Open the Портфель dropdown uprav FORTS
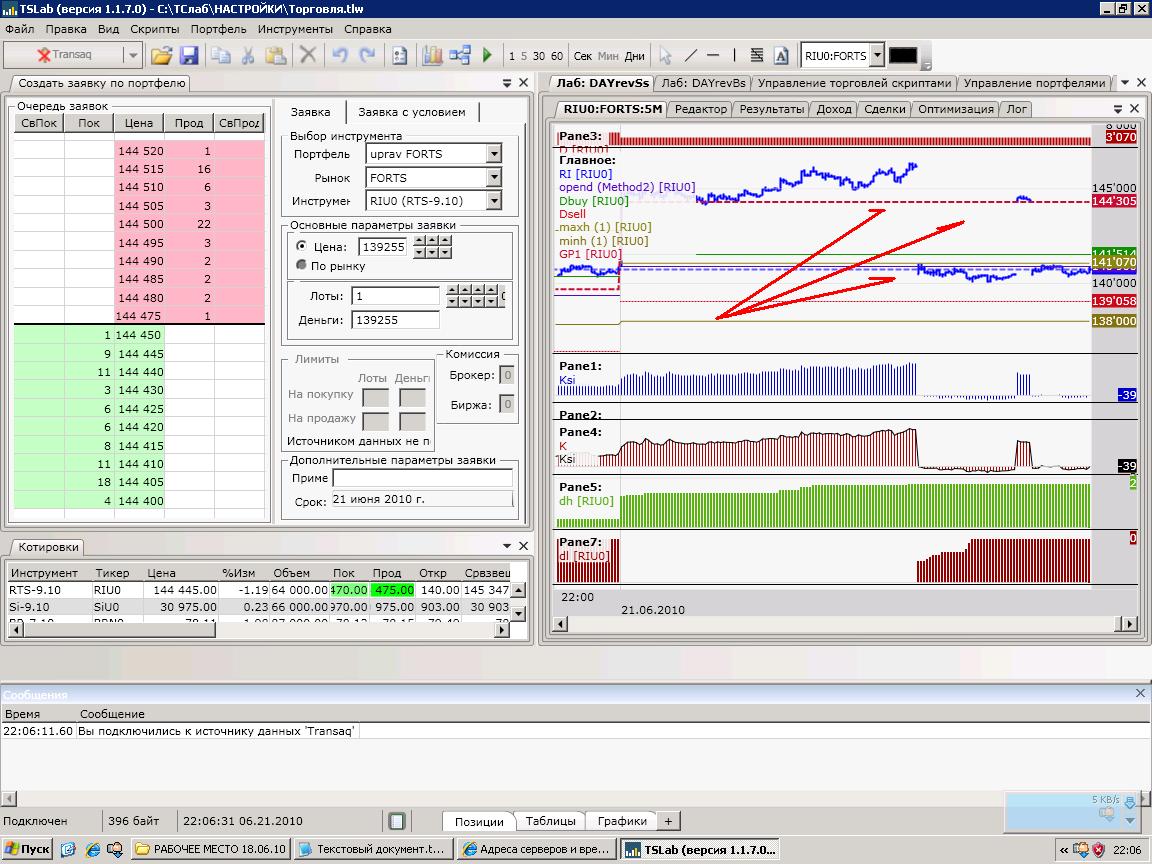 (493, 154)
